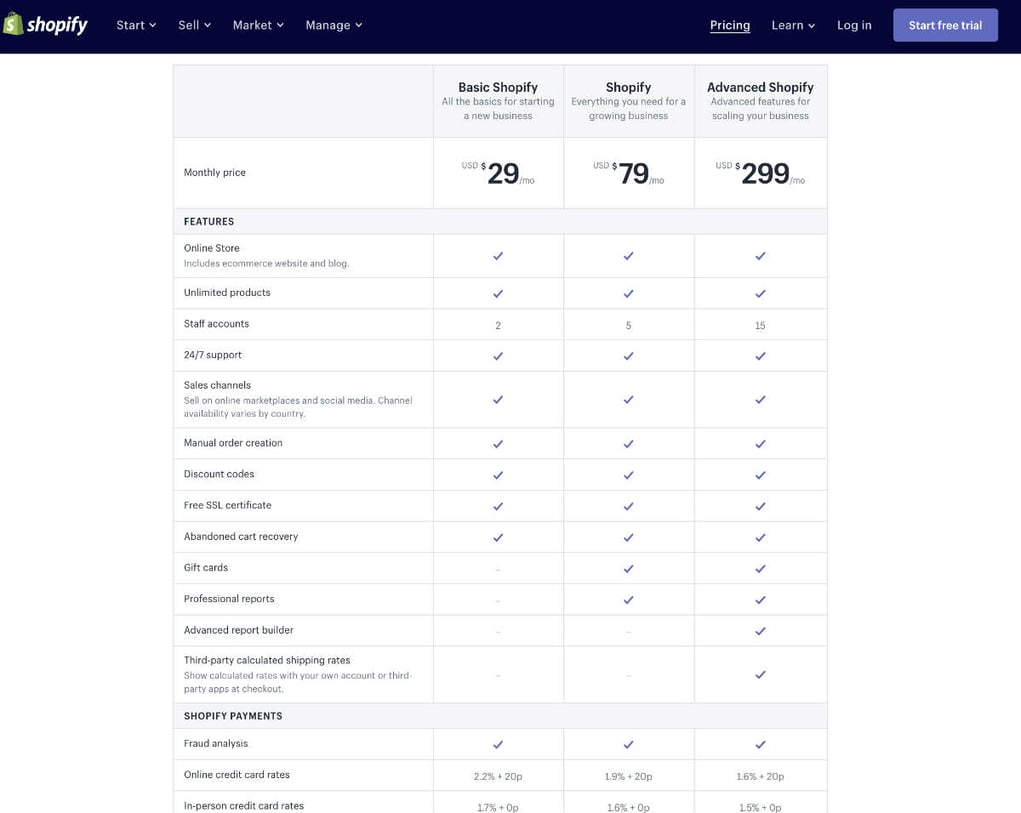Screen dimensions: 1021x813
Task: Click the Start free trial button
Action: tap(945, 24)
